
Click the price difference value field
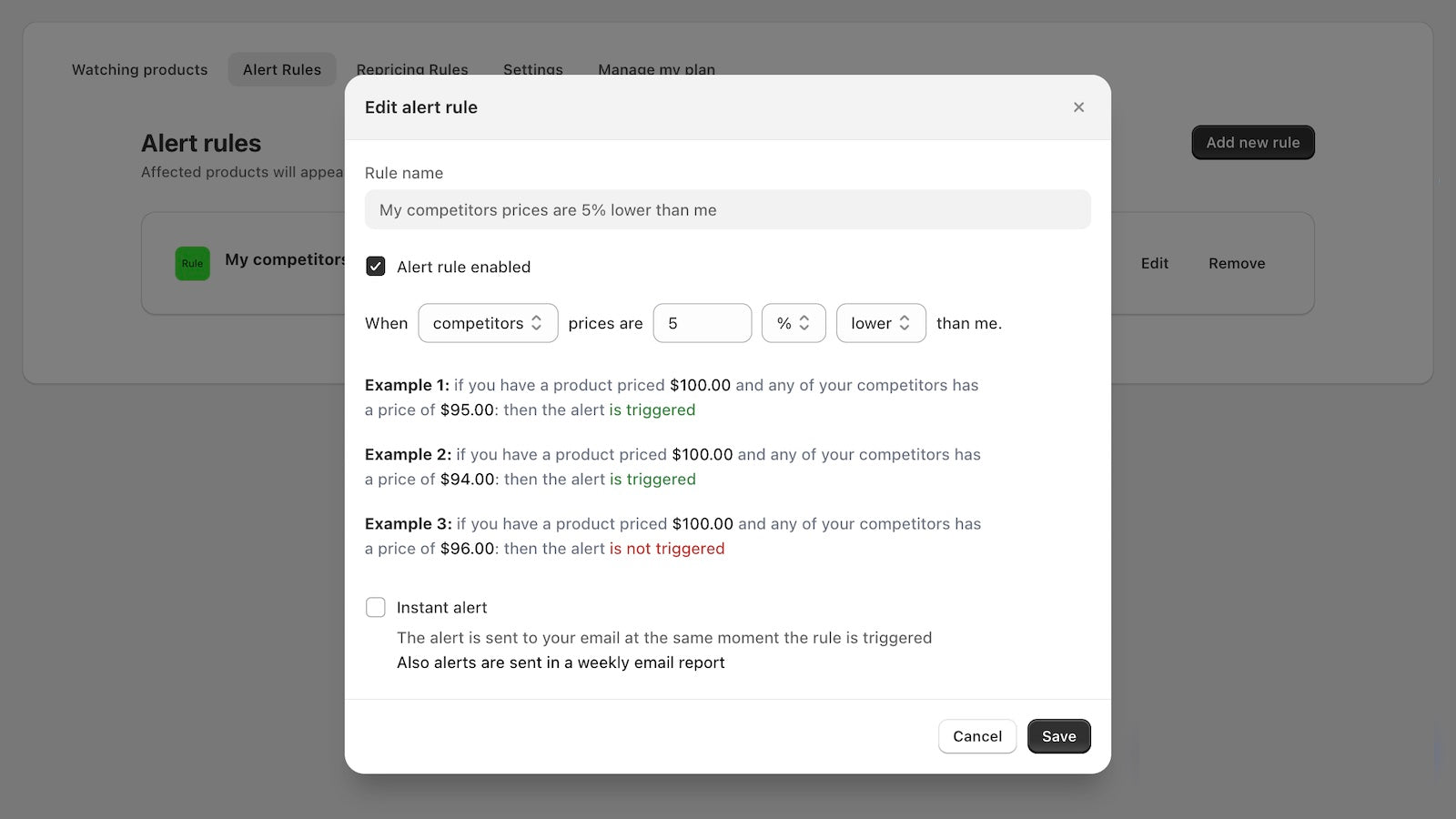(x=702, y=323)
